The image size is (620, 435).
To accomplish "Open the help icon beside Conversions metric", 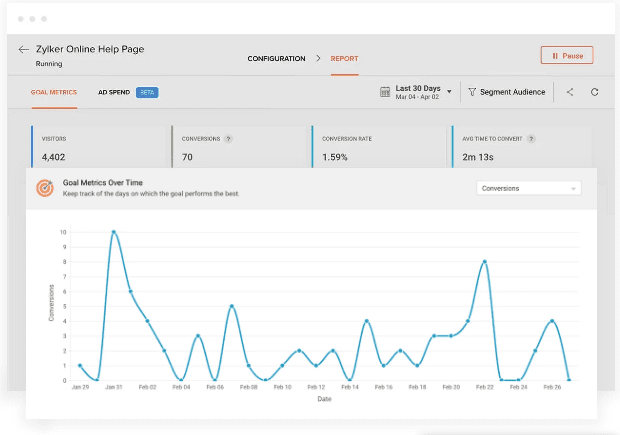I will pyautogui.click(x=229, y=139).
